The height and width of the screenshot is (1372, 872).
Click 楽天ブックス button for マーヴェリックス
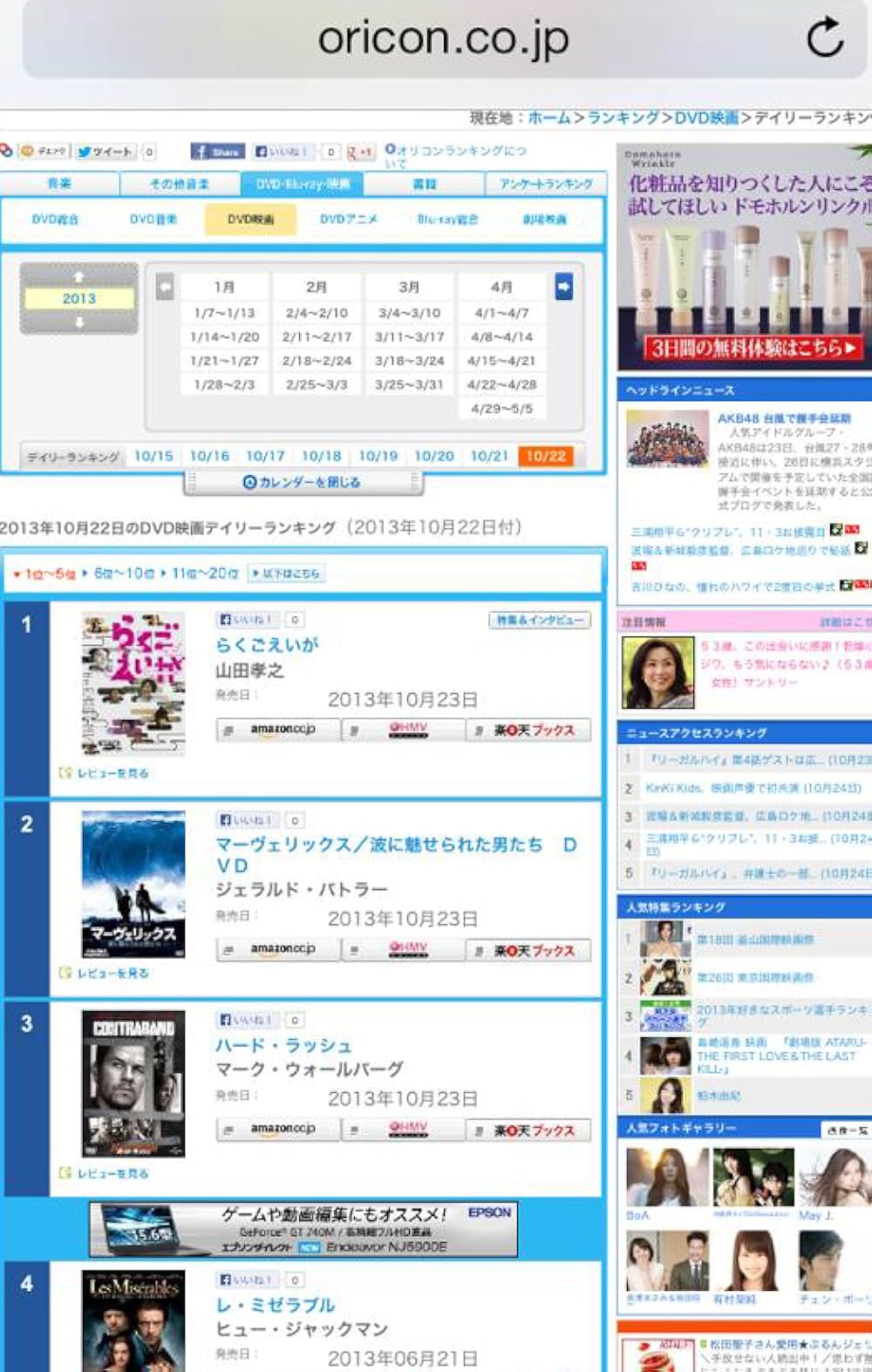point(528,949)
